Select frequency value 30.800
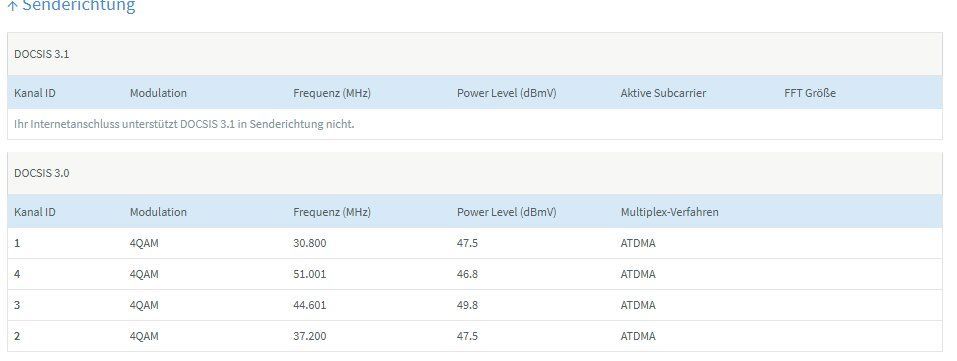Viewport: 957px width, 361px height. point(309,243)
